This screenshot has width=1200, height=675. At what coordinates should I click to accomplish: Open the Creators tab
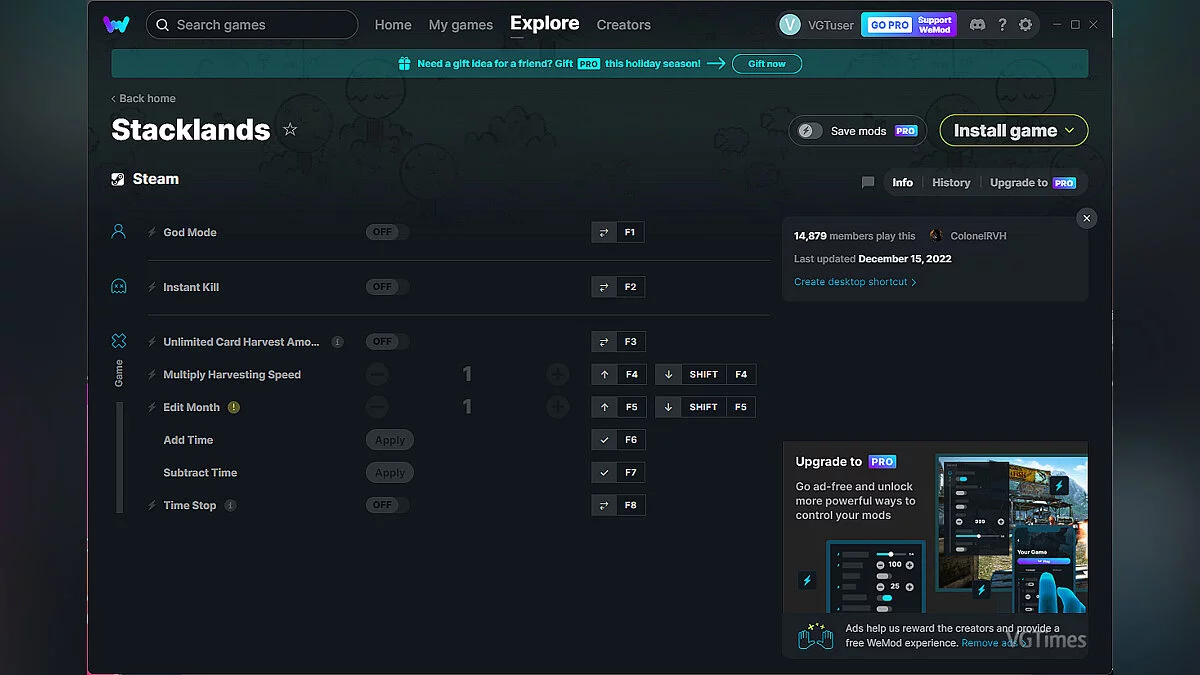tap(623, 25)
